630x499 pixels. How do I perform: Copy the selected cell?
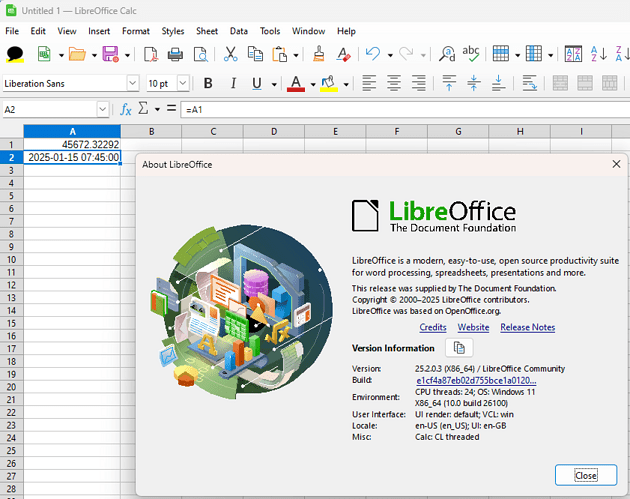coord(255,54)
